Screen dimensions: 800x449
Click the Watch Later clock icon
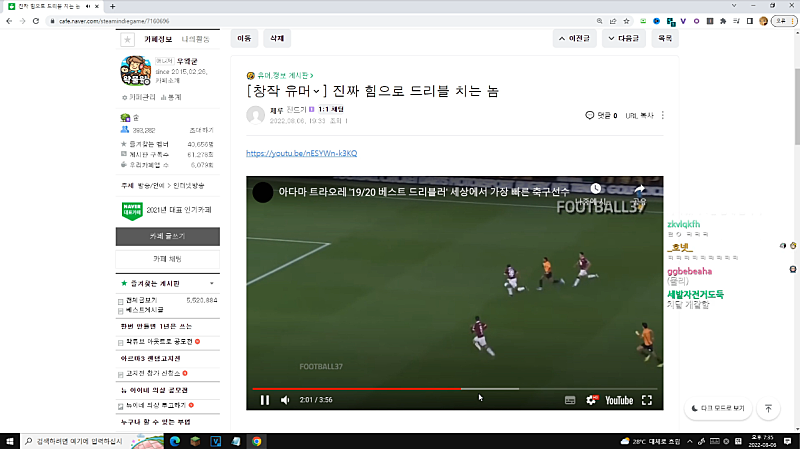[x=595, y=189]
